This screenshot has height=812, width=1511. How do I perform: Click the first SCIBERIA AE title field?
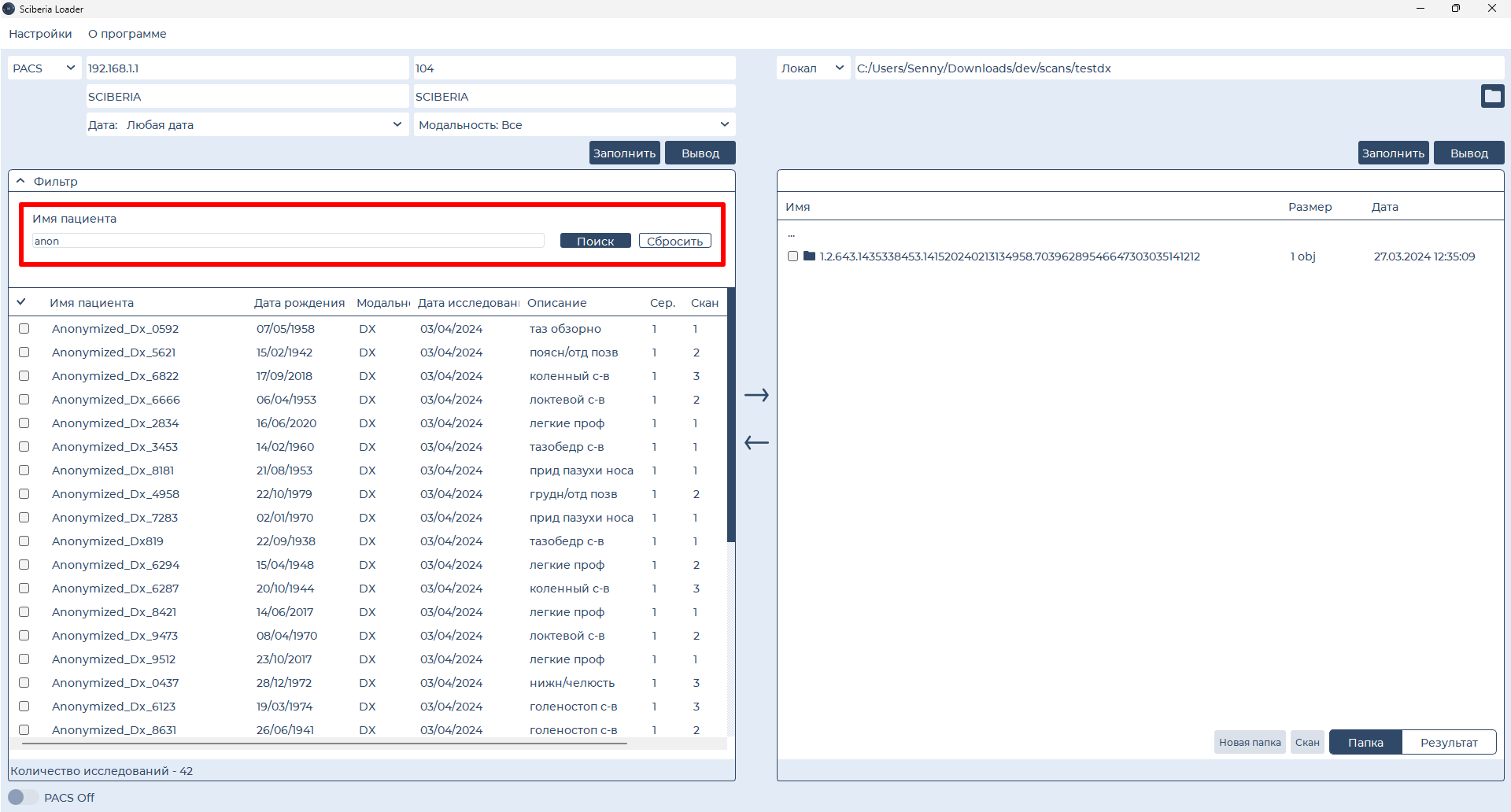pyautogui.click(x=247, y=97)
